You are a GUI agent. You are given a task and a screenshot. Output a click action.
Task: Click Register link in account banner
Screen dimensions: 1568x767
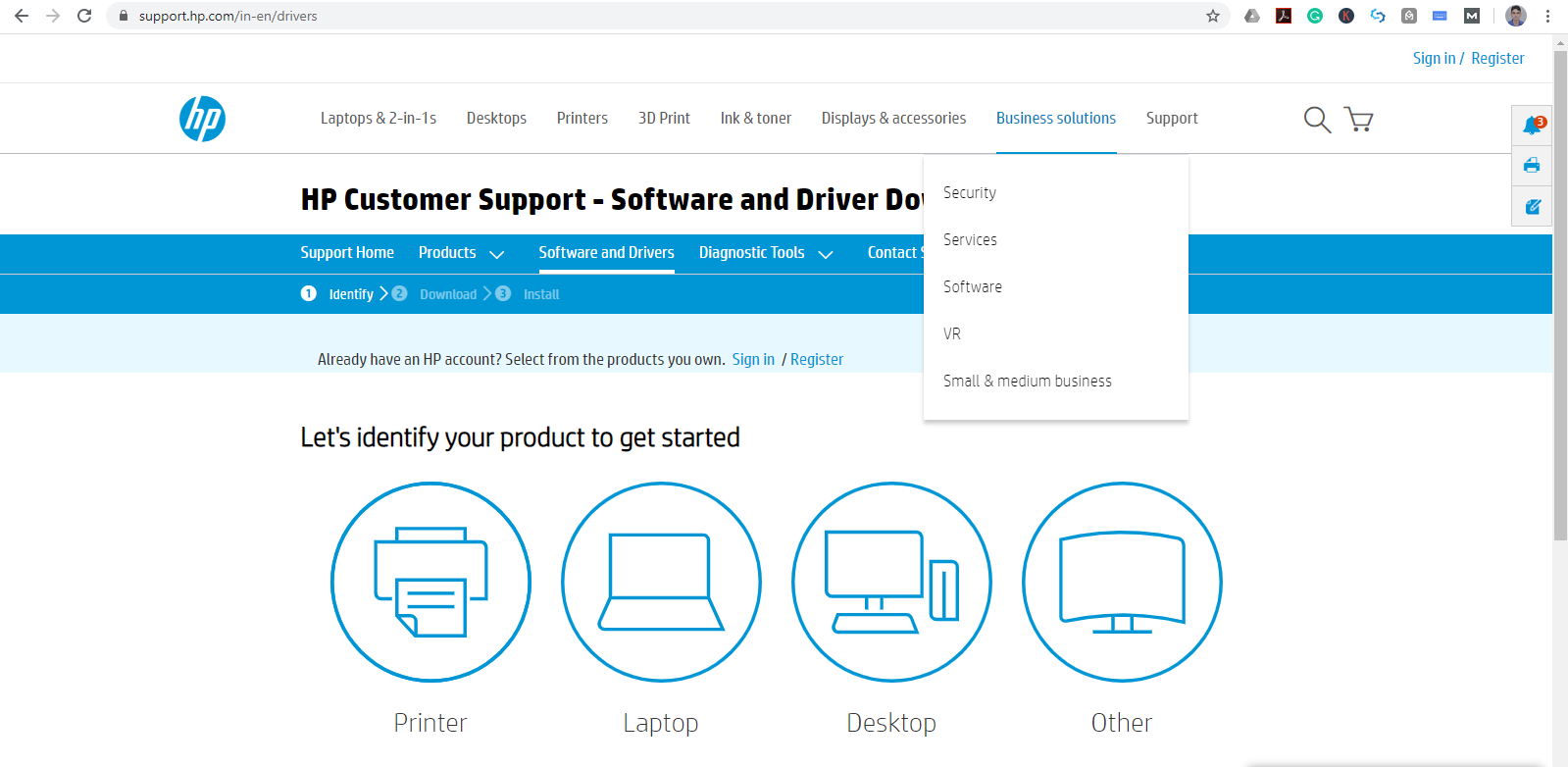pyautogui.click(x=817, y=359)
